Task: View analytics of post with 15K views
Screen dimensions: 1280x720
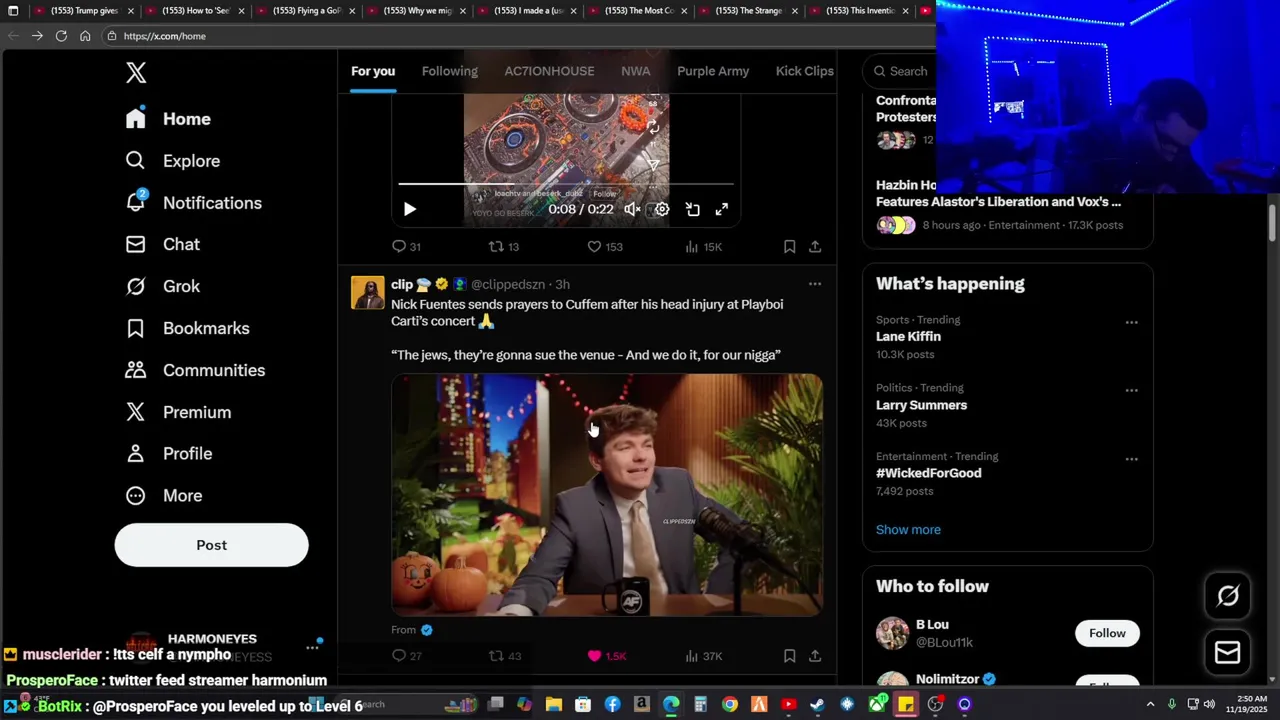Action: click(x=703, y=247)
